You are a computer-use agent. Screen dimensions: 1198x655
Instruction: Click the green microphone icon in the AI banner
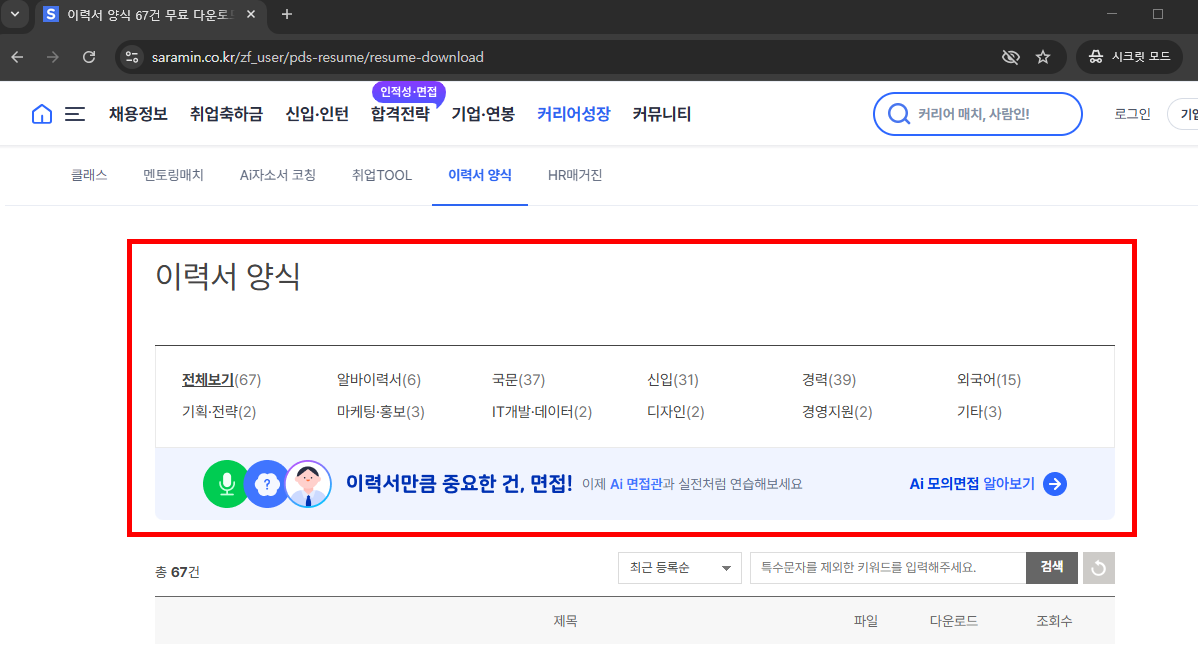[x=225, y=483]
